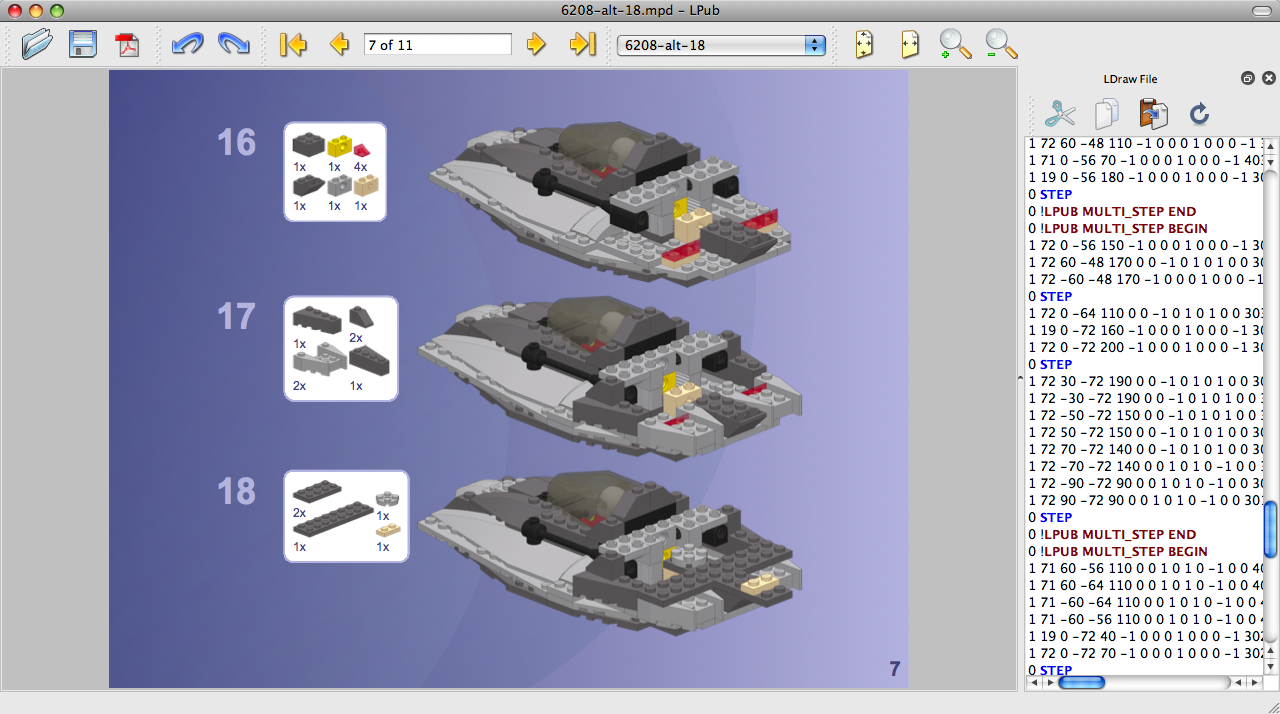1280x714 pixels.
Task: Copy selected text in the LDraw File panel
Action: click(x=1106, y=113)
